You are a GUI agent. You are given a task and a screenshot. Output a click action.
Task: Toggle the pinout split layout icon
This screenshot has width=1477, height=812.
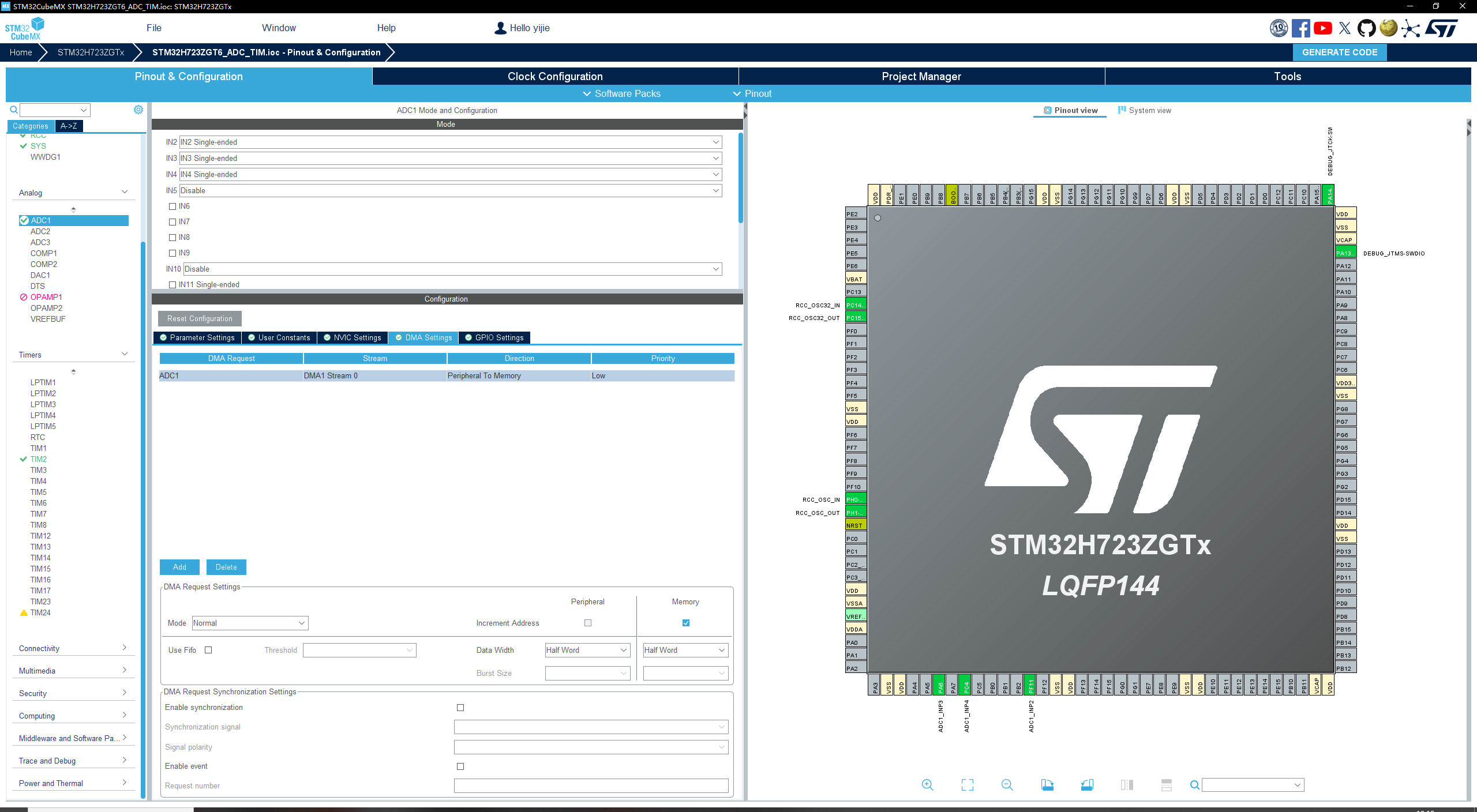(1167, 785)
